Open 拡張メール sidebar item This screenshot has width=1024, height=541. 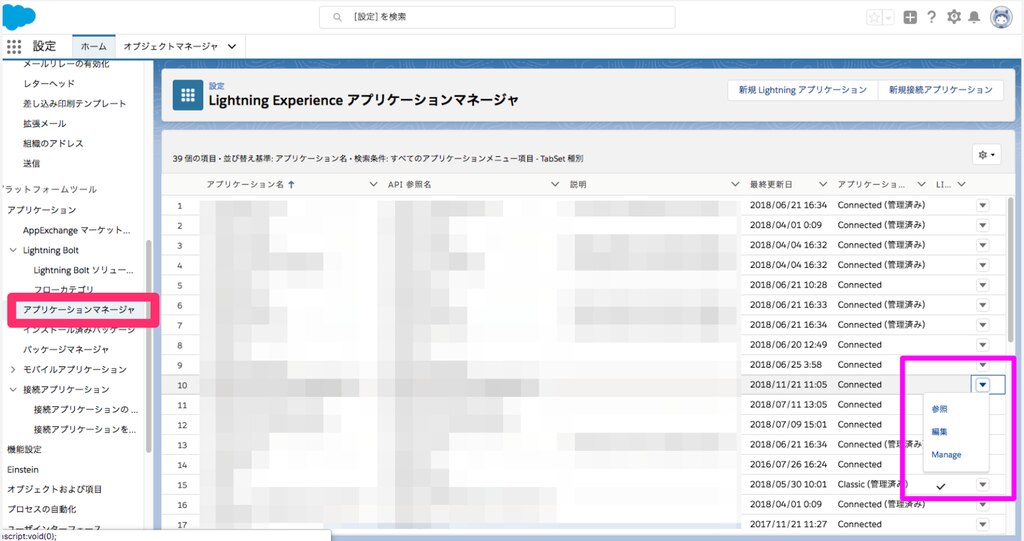44,123
